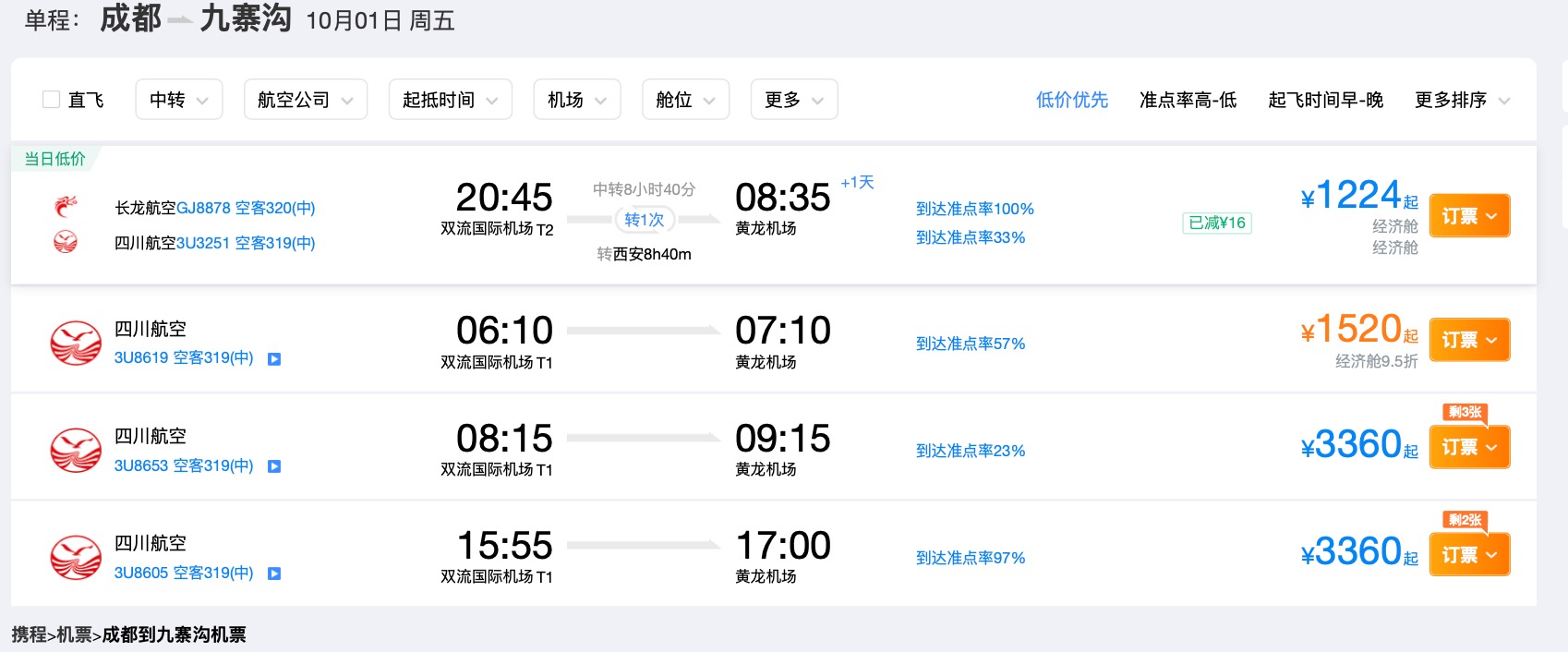Click the Sichuan Airlines logo for 3U8605
The width and height of the screenshot is (1568, 652).
pos(76,558)
